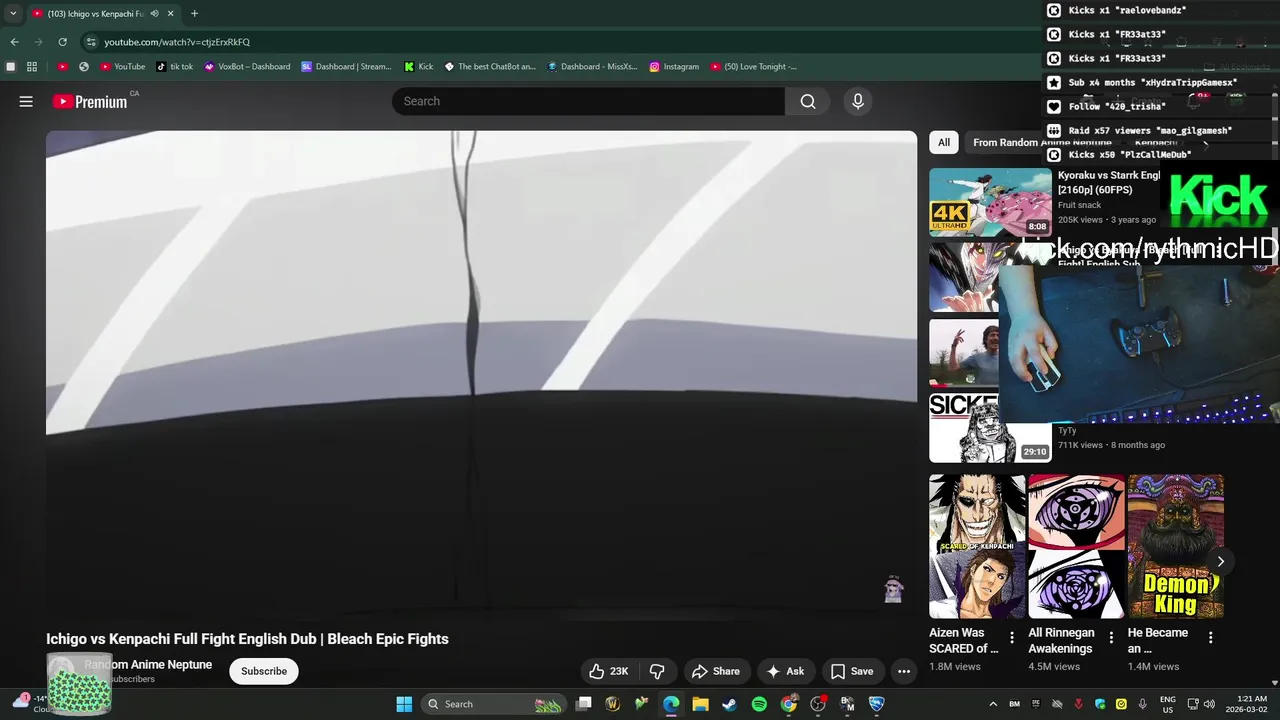This screenshot has width=1280, height=720.
Task: Open a new browser tab
Action: click(x=194, y=14)
